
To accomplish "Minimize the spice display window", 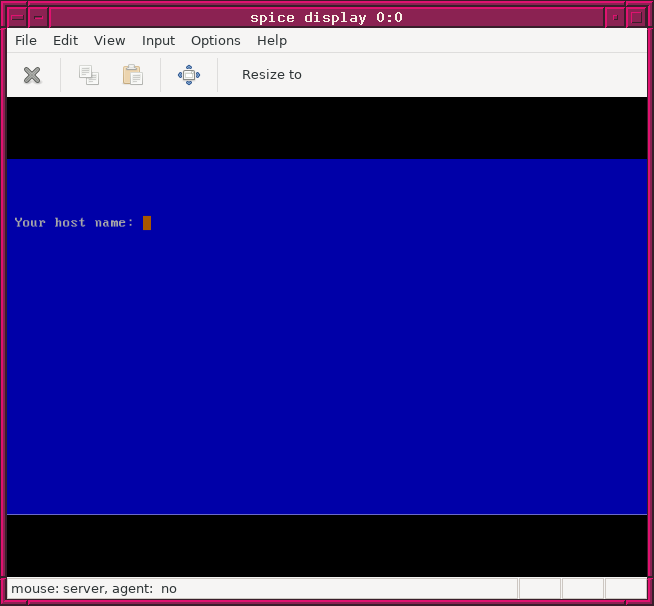I will [x=615, y=17].
